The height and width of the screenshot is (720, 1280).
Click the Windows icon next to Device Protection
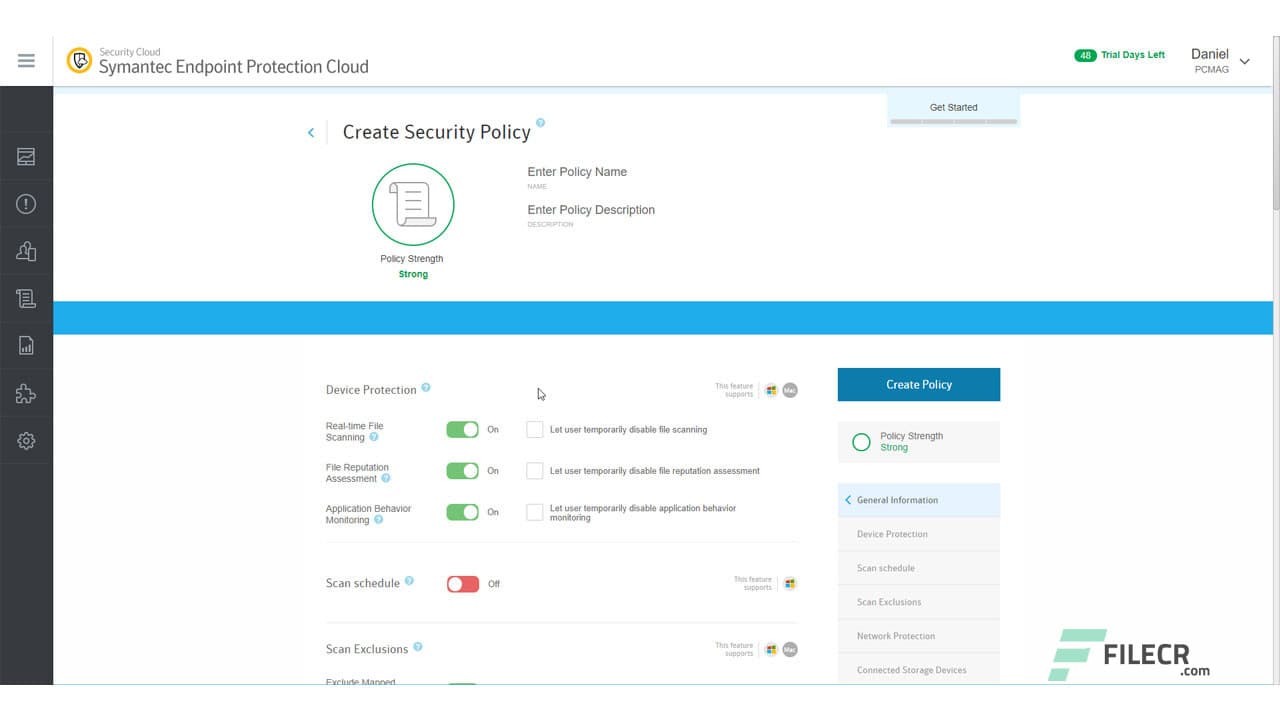click(x=771, y=390)
